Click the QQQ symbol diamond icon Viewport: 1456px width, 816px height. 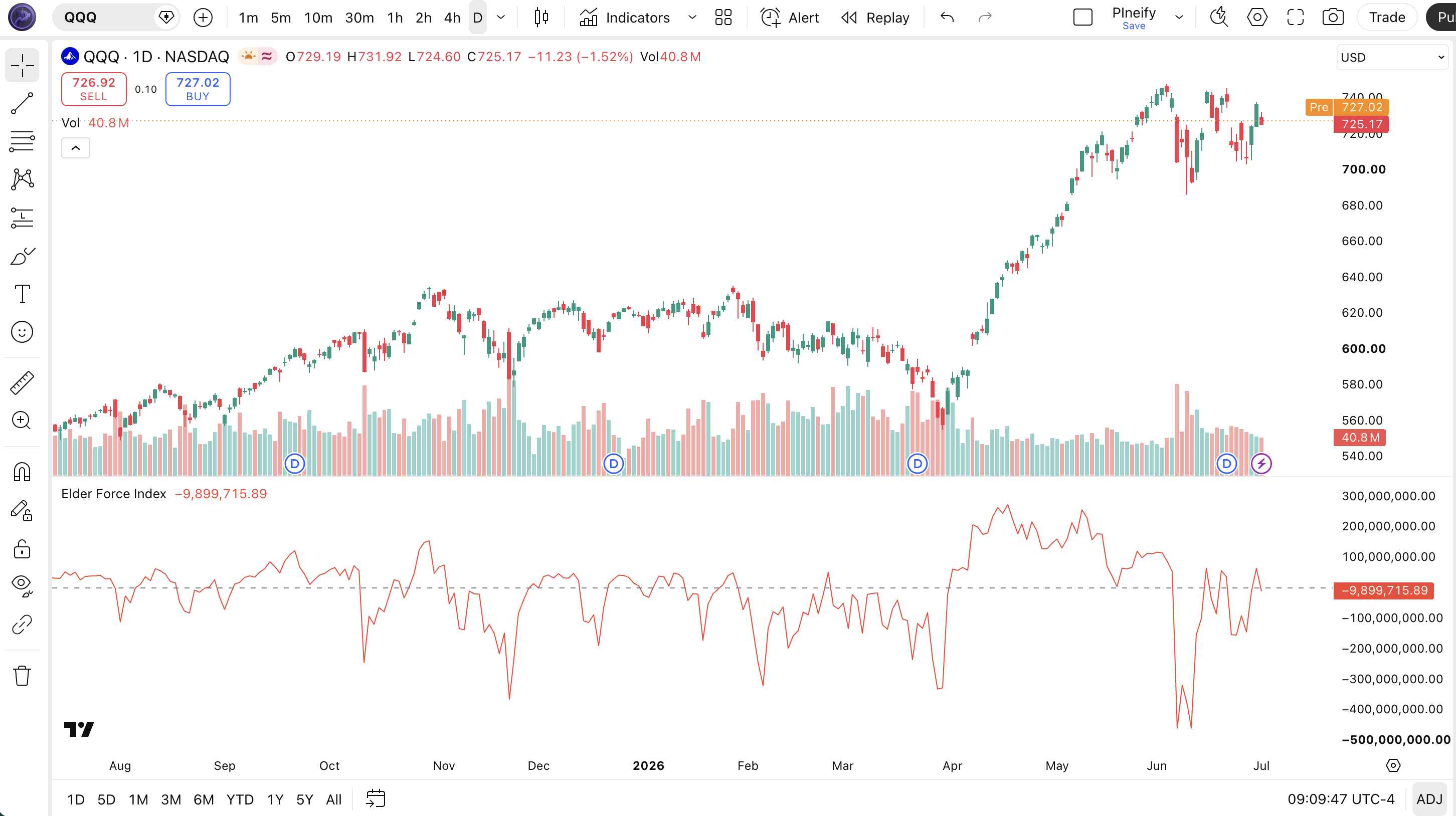click(166, 18)
